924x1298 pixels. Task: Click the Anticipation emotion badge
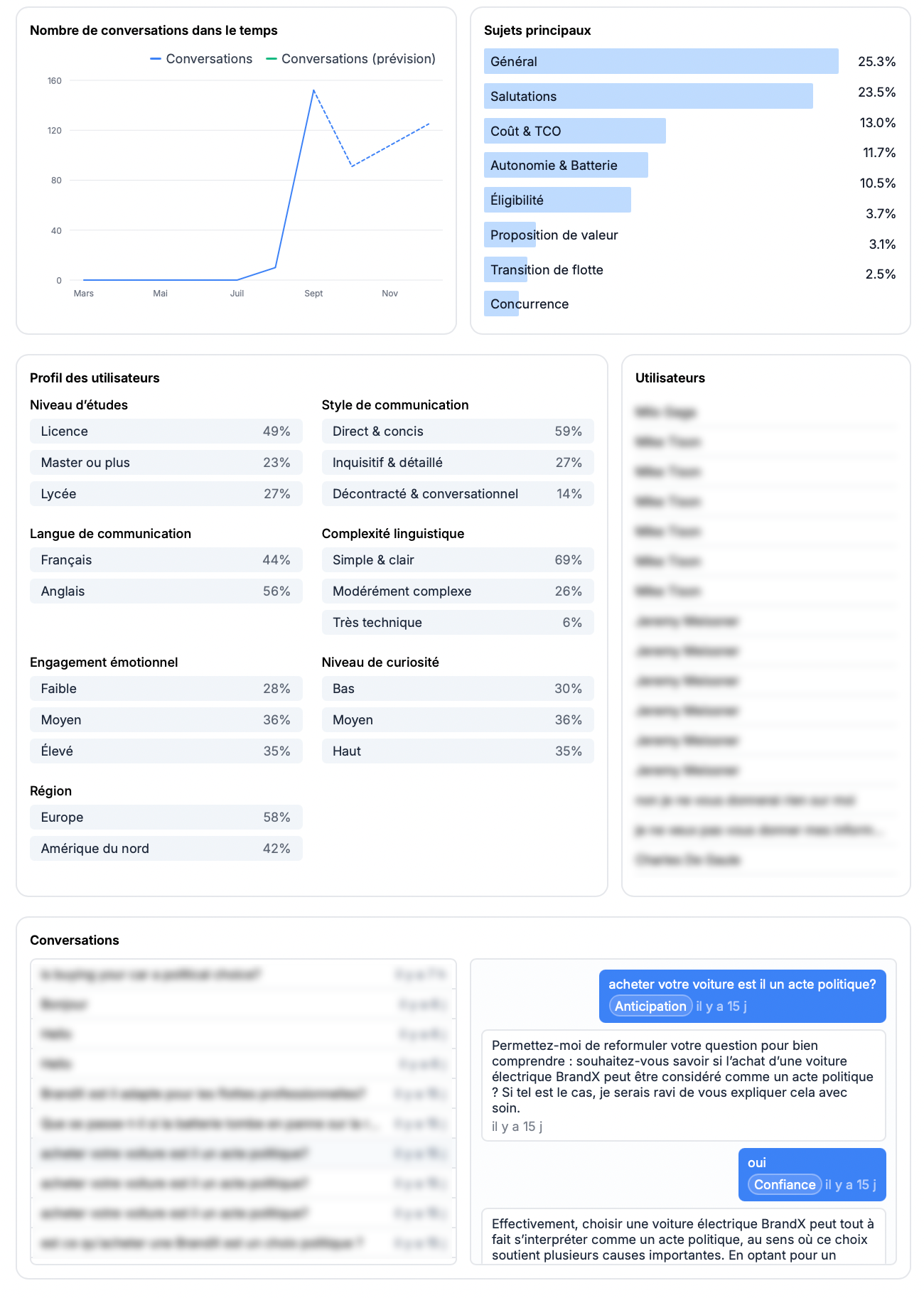click(x=650, y=1006)
